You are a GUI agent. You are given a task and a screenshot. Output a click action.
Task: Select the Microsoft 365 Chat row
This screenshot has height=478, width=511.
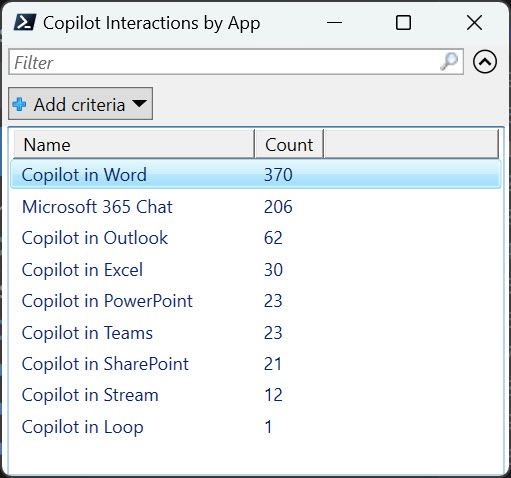(x=256, y=207)
